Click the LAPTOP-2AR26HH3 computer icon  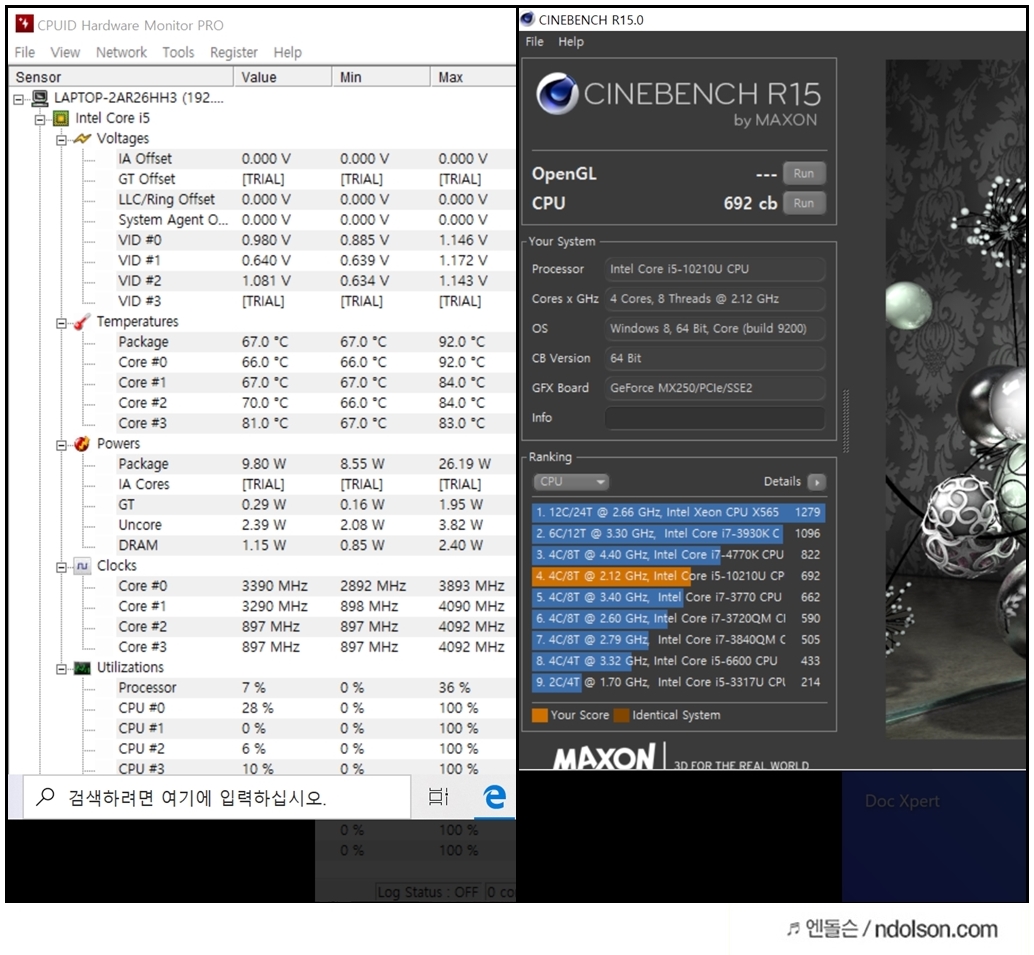pos(40,98)
